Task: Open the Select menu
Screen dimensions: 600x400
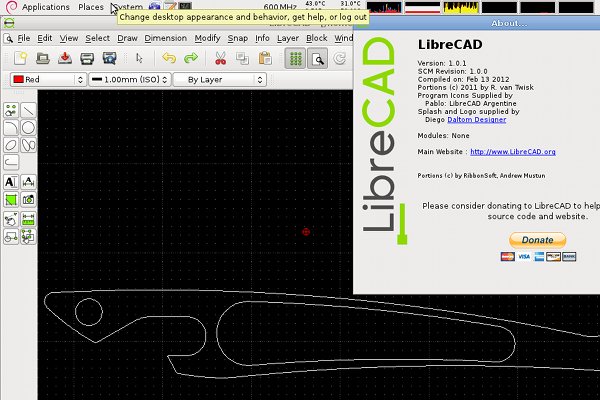Action: (x=98, y=38)
